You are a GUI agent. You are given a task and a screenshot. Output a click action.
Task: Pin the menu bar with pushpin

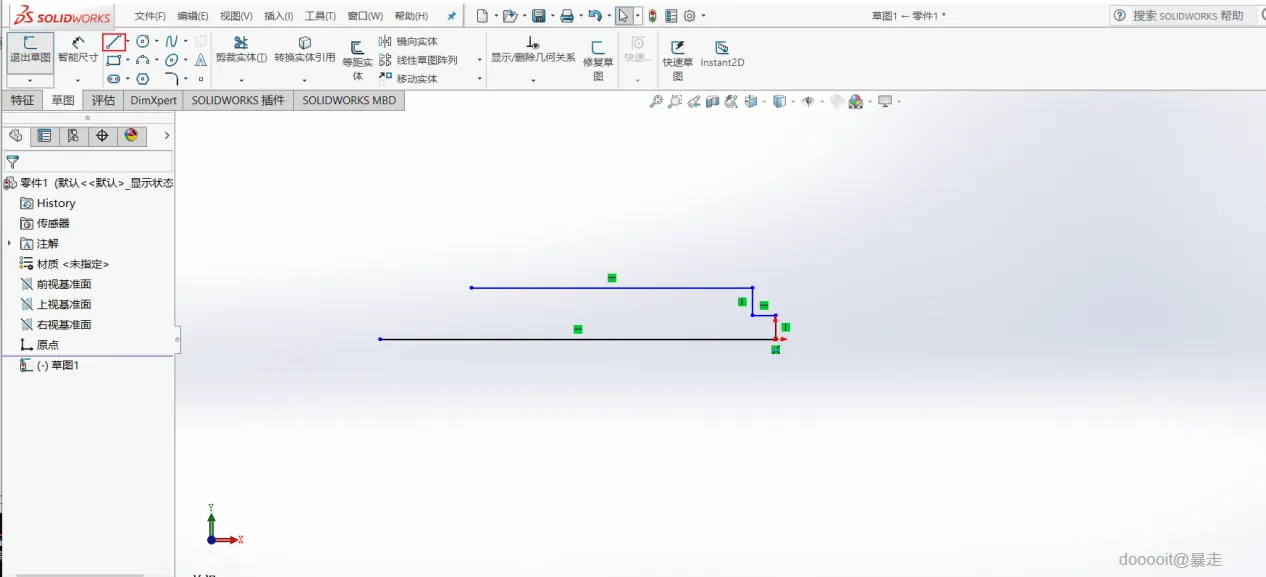pos(451,16)
